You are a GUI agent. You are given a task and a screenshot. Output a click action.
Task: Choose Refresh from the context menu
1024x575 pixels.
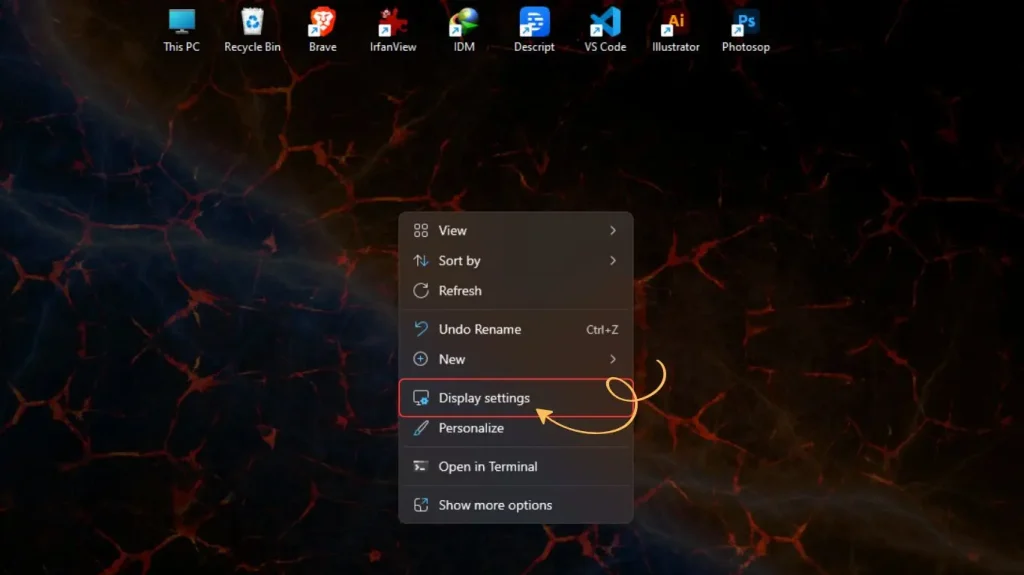coord(460,291)
